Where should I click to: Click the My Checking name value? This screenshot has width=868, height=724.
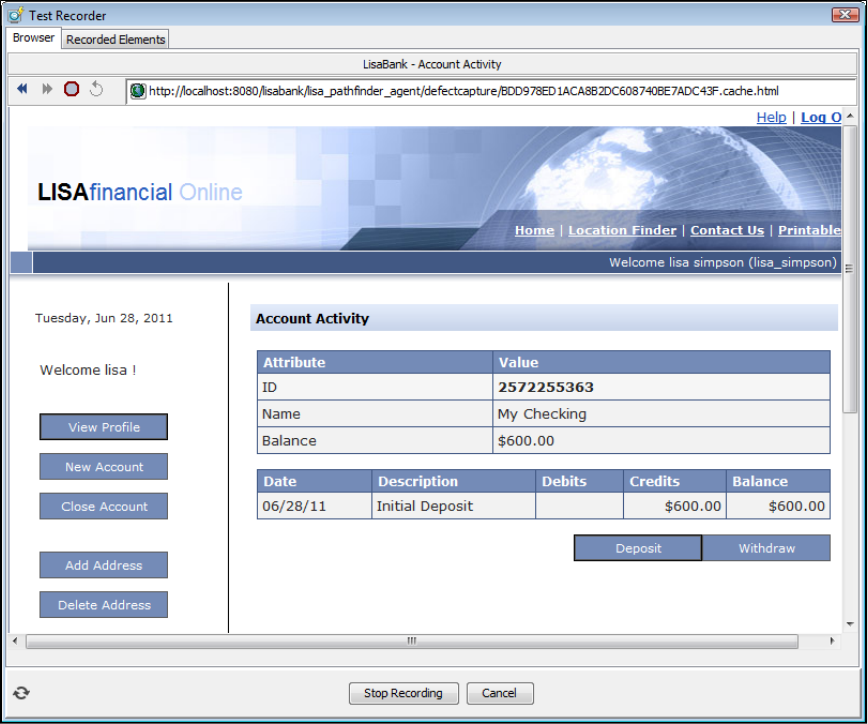tap(541, 414)
